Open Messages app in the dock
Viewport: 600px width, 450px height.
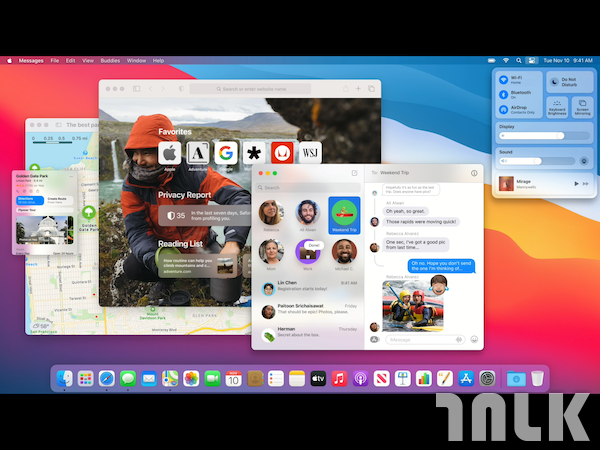(x=128, y=378)
